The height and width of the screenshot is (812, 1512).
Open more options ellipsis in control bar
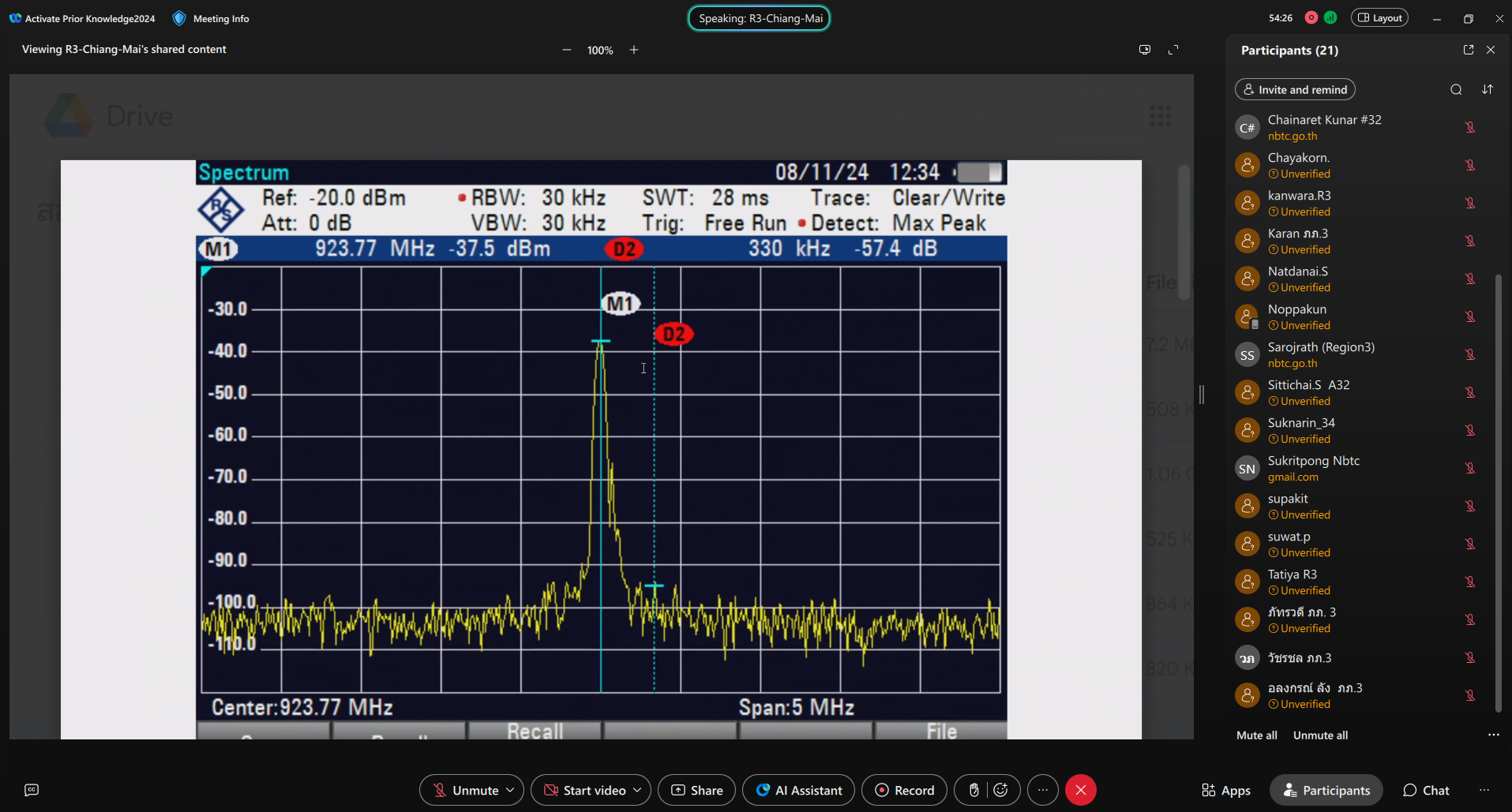(1043, 790)
